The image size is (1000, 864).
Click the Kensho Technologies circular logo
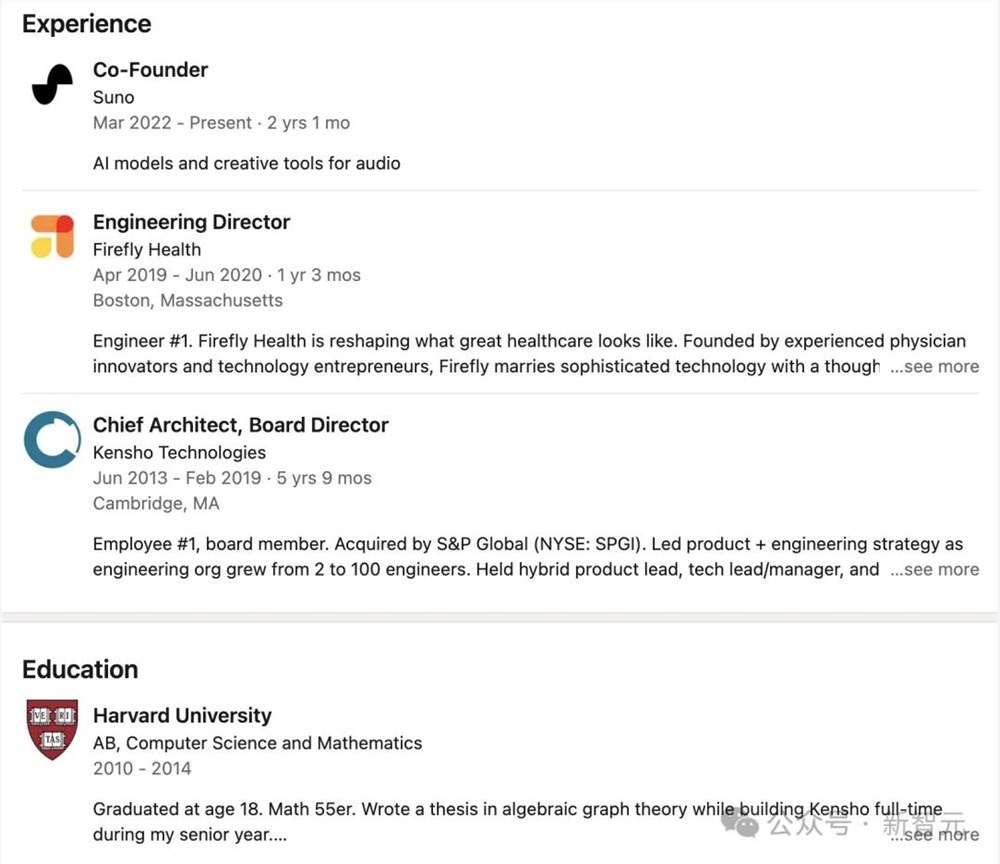click(52, 439)
